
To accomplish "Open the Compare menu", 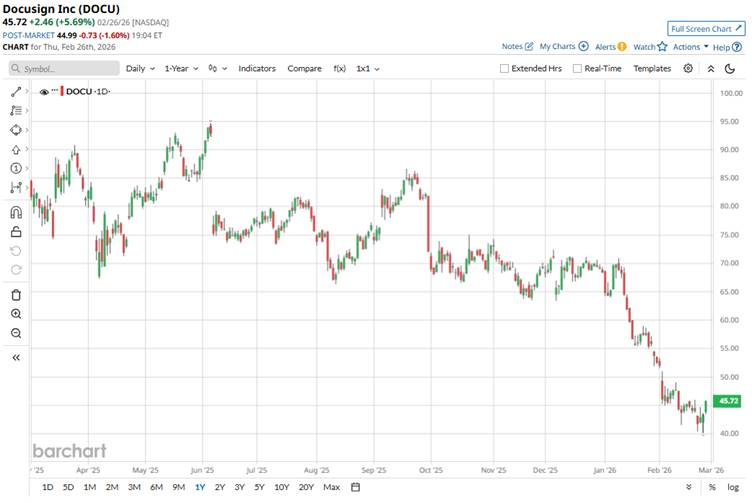I will [305, 69].
